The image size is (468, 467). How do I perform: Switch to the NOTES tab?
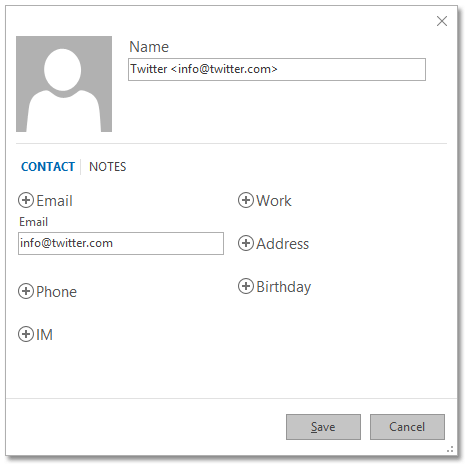pyautogui.click(x=108, y=167)
